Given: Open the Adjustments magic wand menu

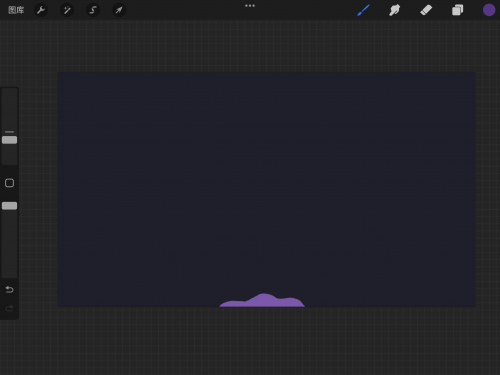Looking at the screenshot, I should [67, 10].
